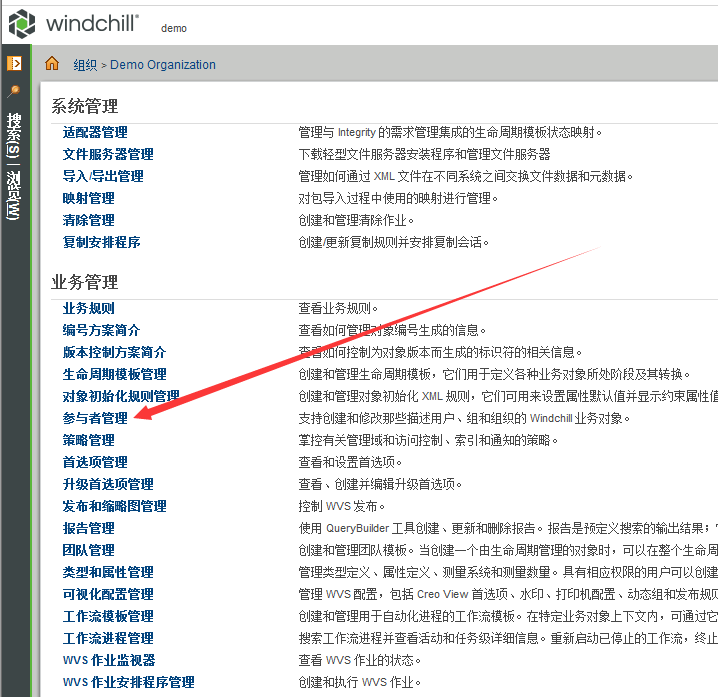This screenshot has width=718, height=697.
Task: Click description 下载轻型文件服务器安装程序和管理文件服务器
Action: [x=424, y=154]
